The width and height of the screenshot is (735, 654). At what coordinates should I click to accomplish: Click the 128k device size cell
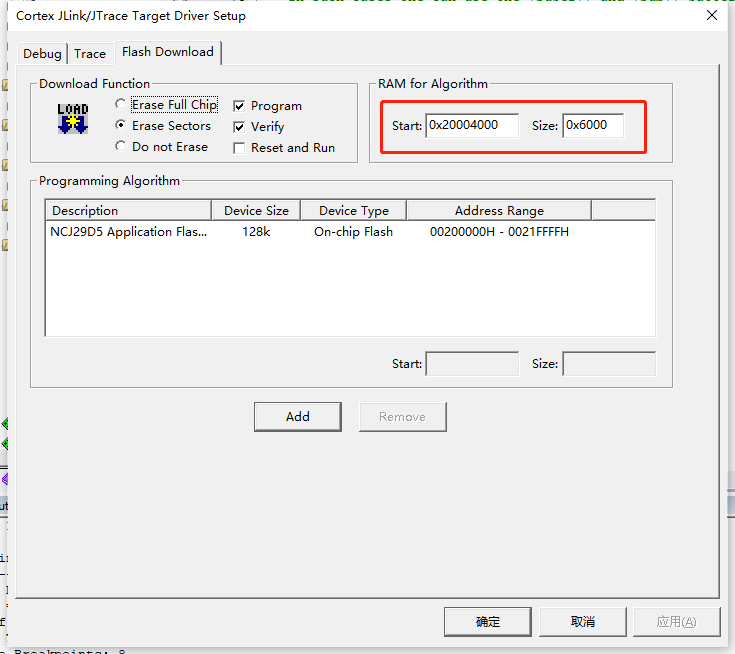click(x=256, y=232)
